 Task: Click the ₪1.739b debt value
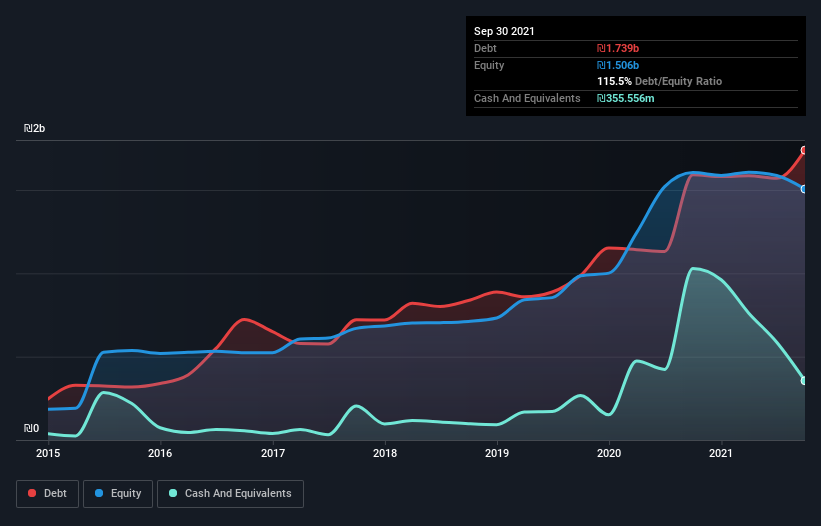coord(618,48)
